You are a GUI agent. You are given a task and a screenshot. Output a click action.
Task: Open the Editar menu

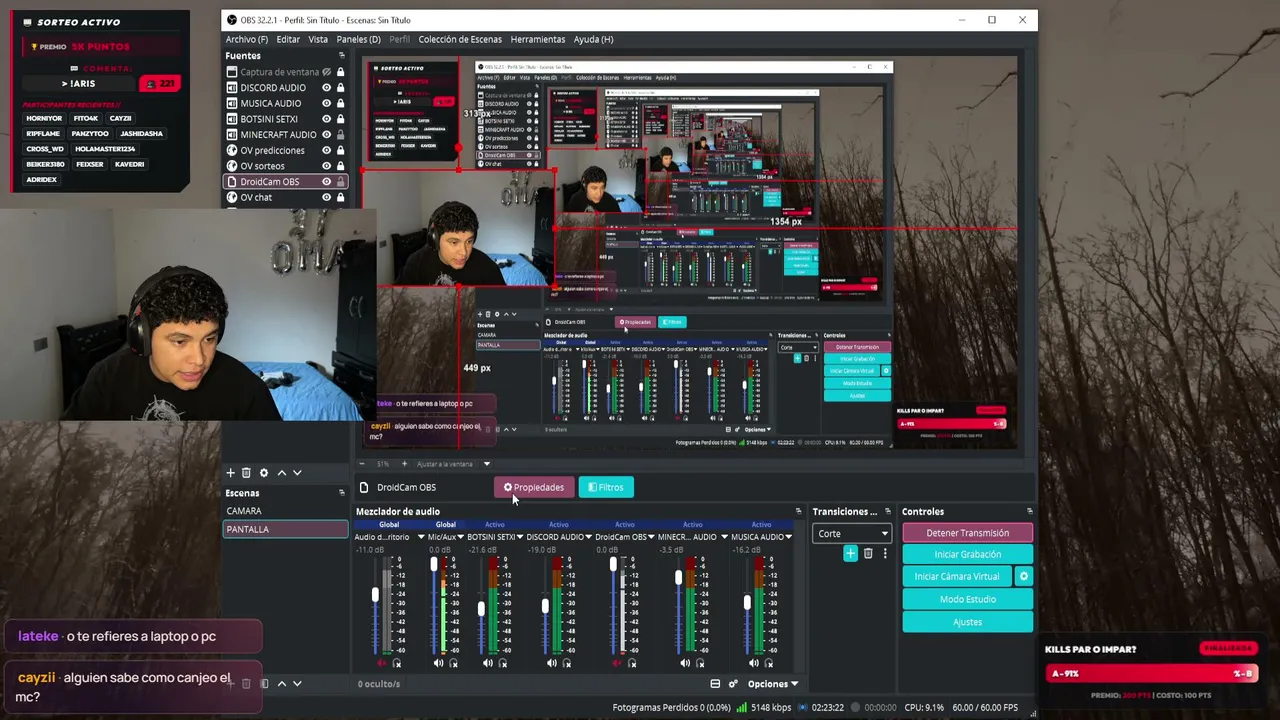click(x=288, y=39)
